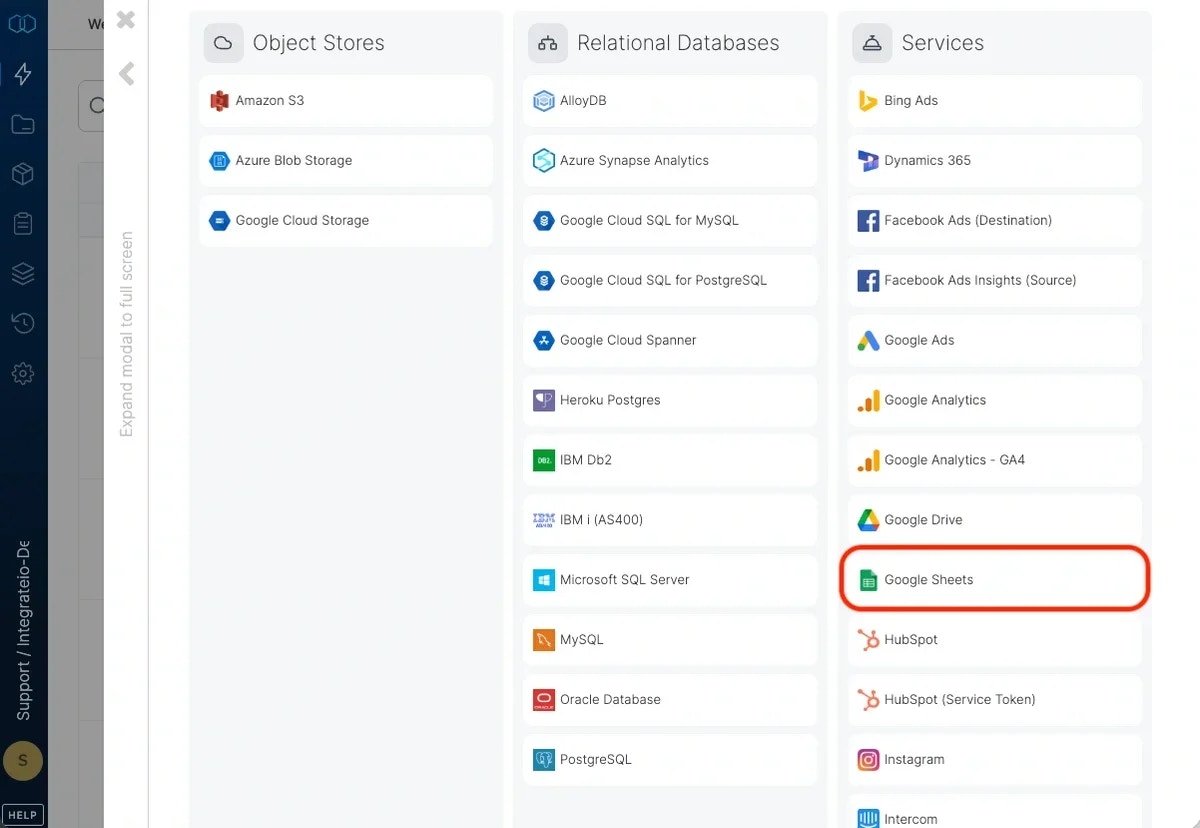
Task: Click the Google Cloud Spanner icon
Action: [x=544, y=341]
